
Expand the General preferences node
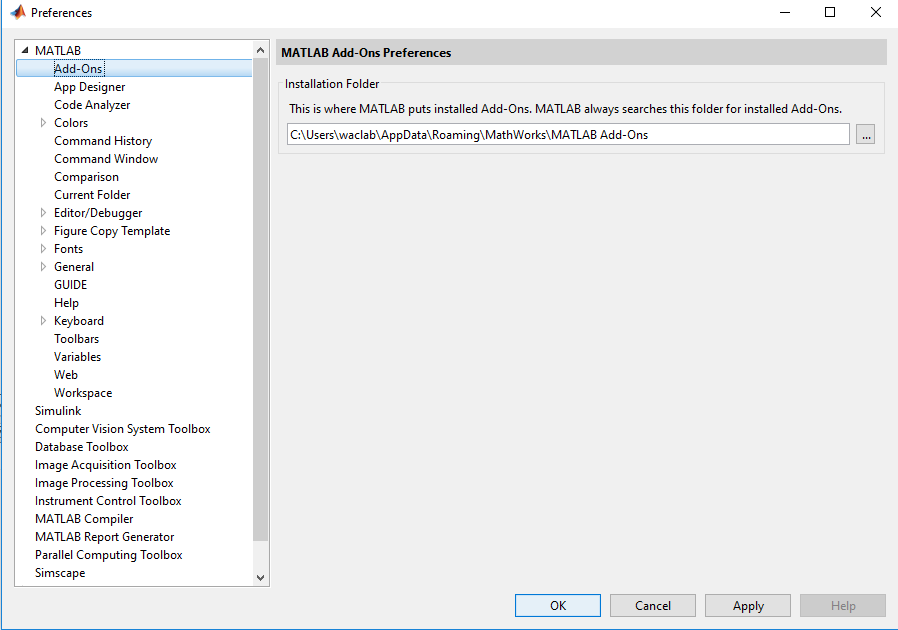(x=43, y=267)
